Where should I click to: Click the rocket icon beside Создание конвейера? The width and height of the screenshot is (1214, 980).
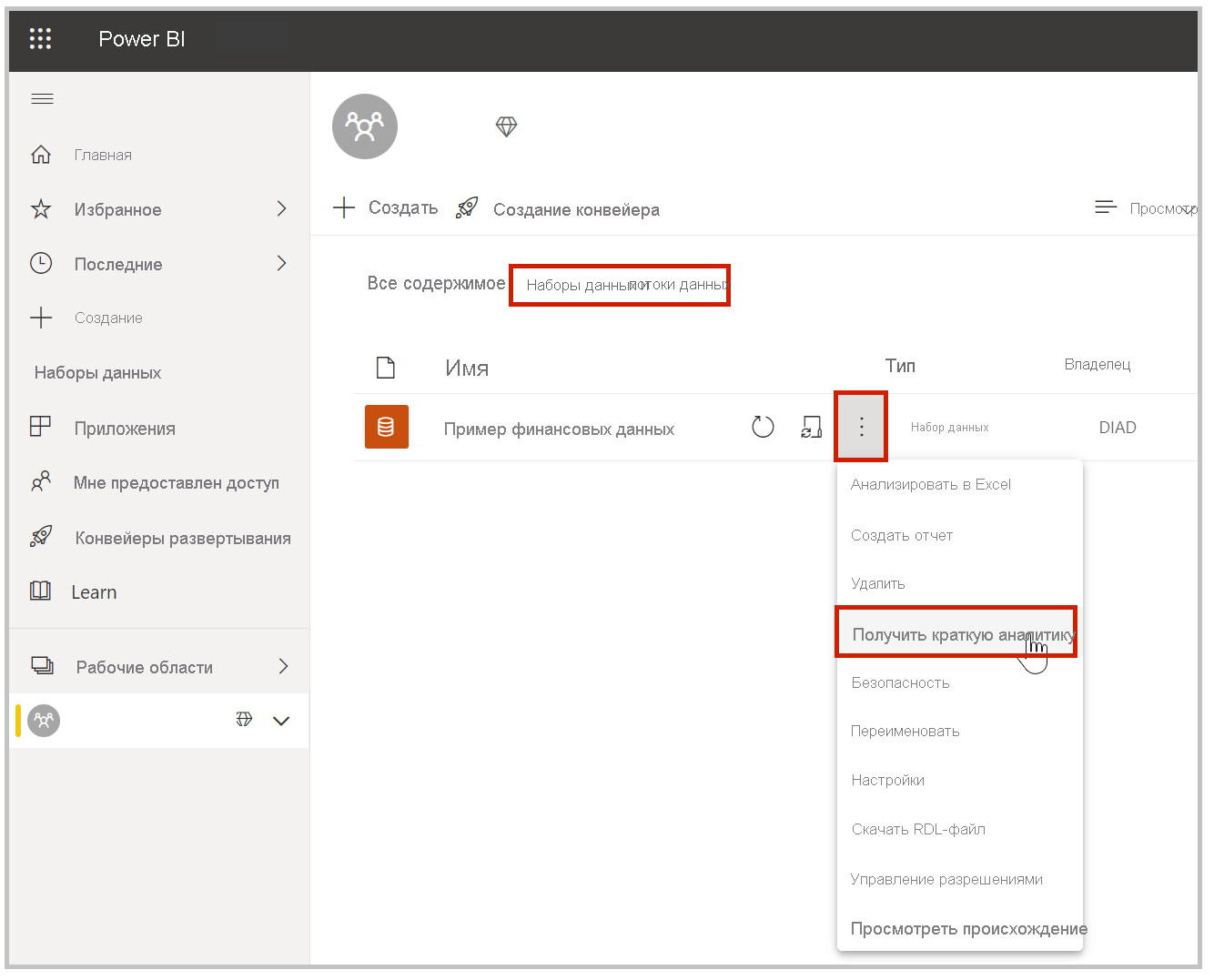[467, 207]
